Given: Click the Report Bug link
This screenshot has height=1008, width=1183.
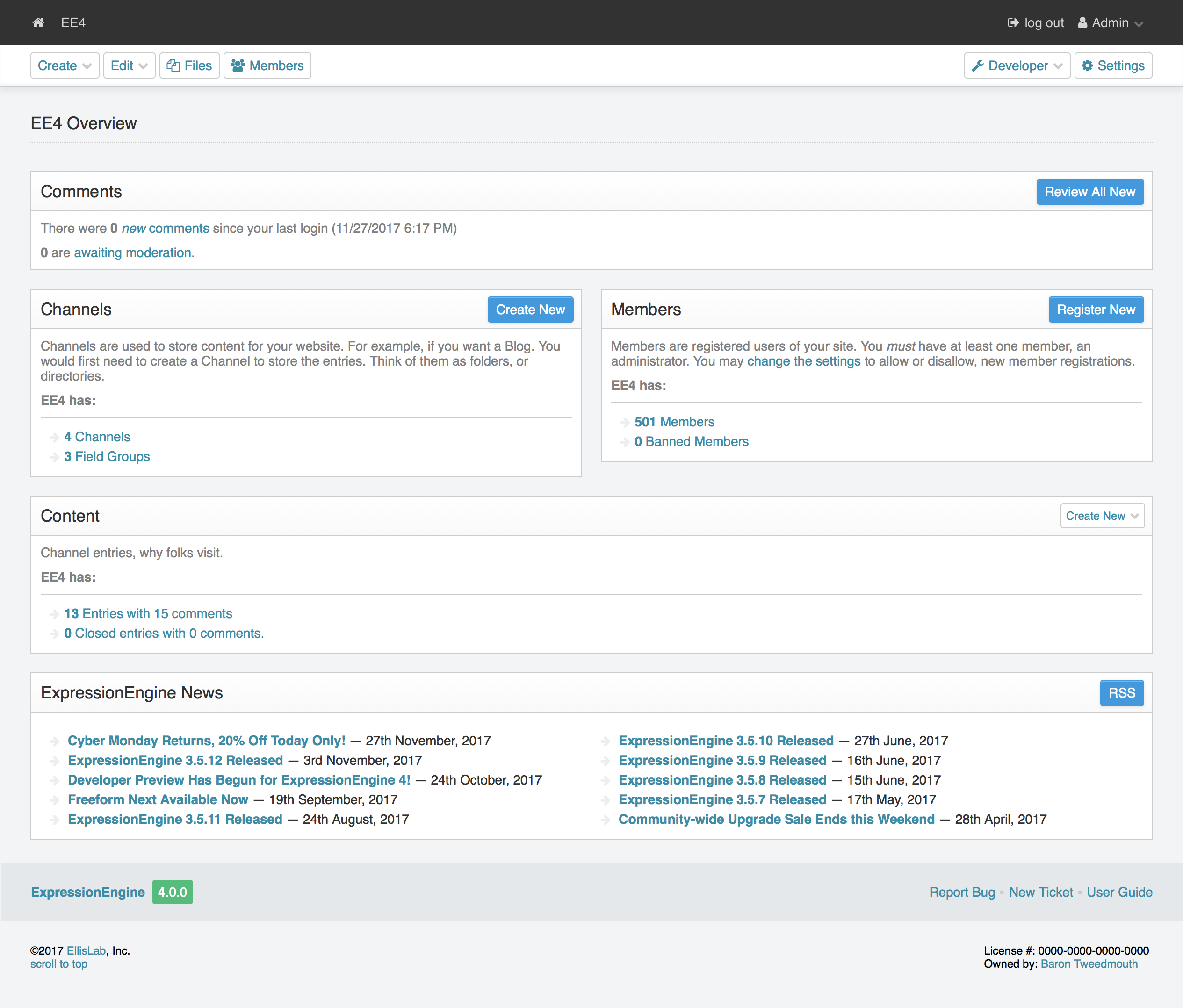Looking at the screenshot, I should [962, 892].
